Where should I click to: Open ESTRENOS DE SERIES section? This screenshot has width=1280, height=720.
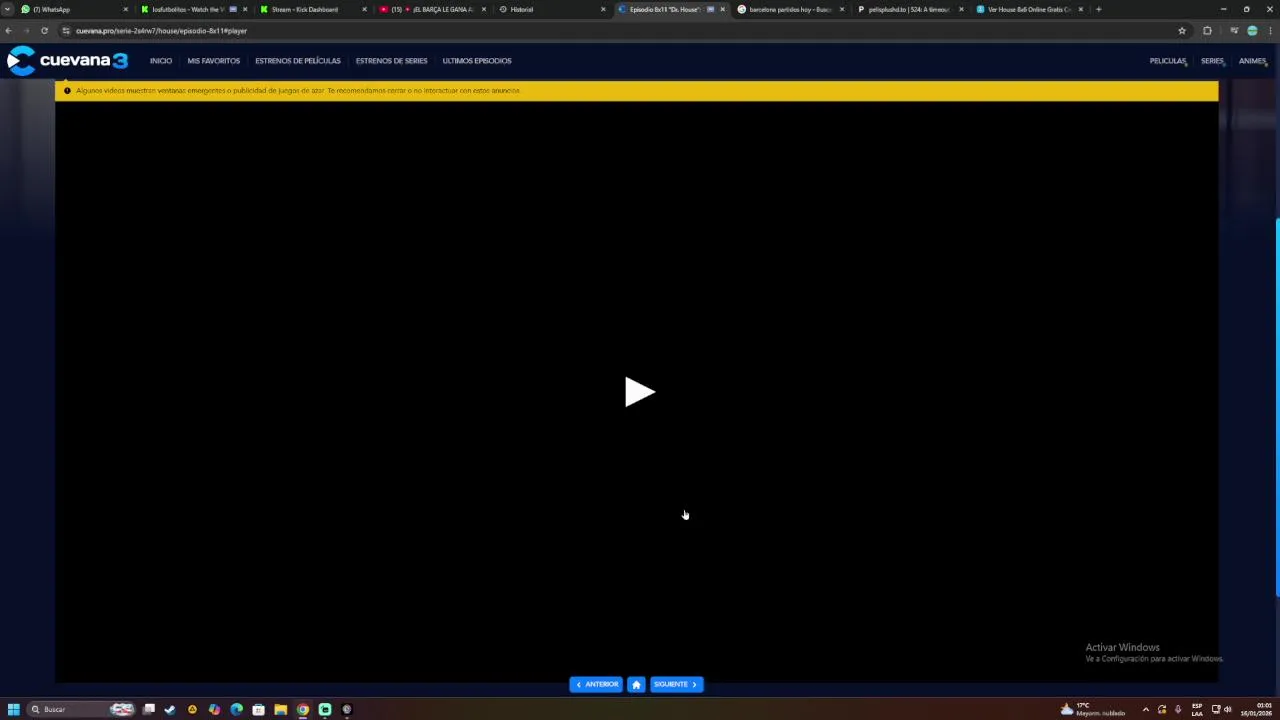click(392, 61)
